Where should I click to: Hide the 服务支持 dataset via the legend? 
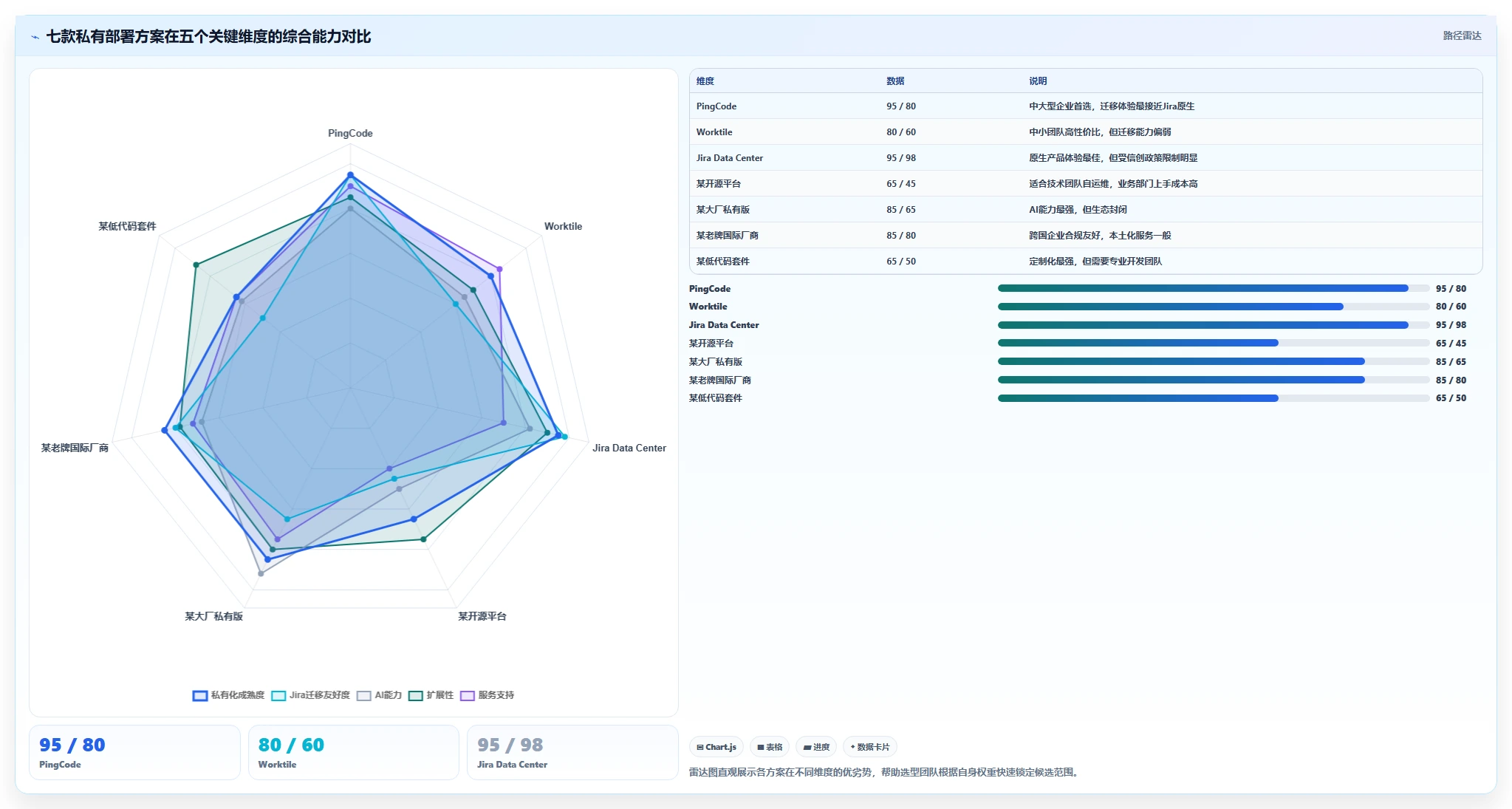487,695
